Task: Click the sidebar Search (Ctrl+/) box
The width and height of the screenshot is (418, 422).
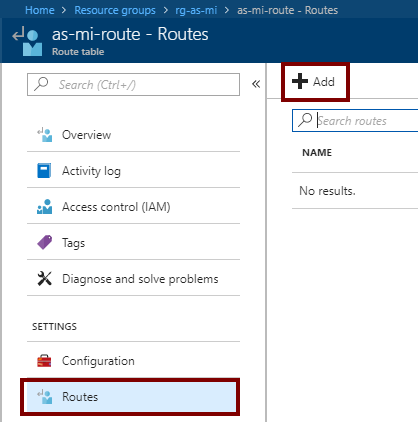Action: point(133,85)
